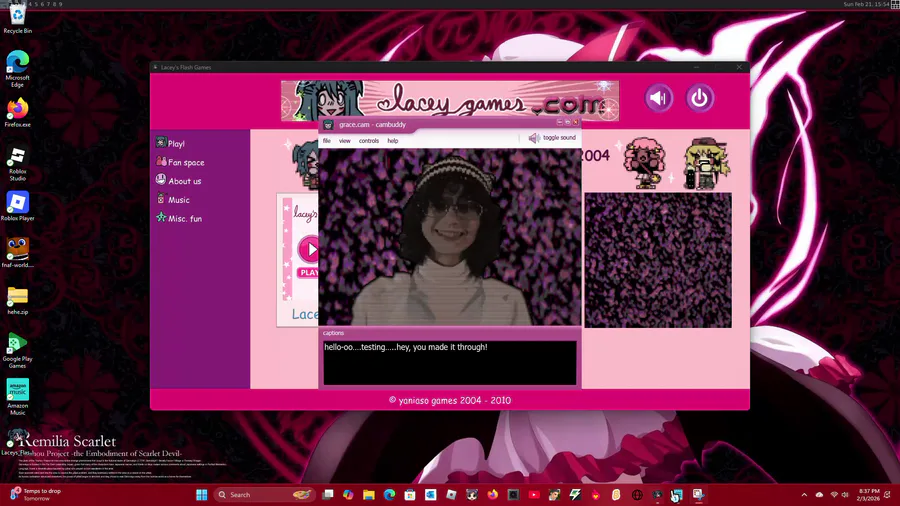Click the pink play button on game card
The height and width of the screenshot is (506, 900).
click(x=309, y=250)
